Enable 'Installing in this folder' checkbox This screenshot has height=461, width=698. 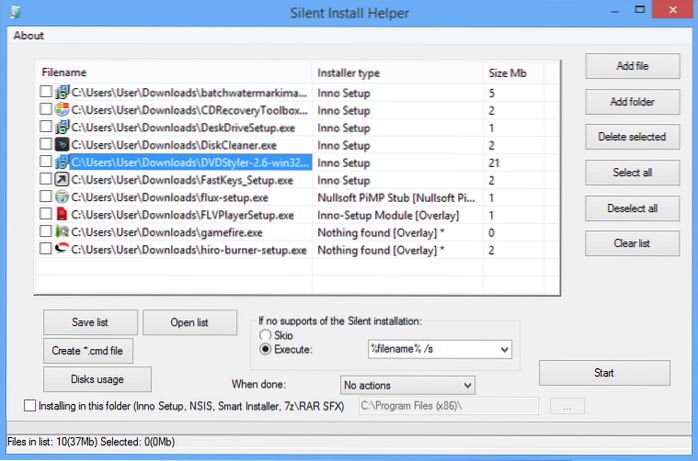coord(28,406)
